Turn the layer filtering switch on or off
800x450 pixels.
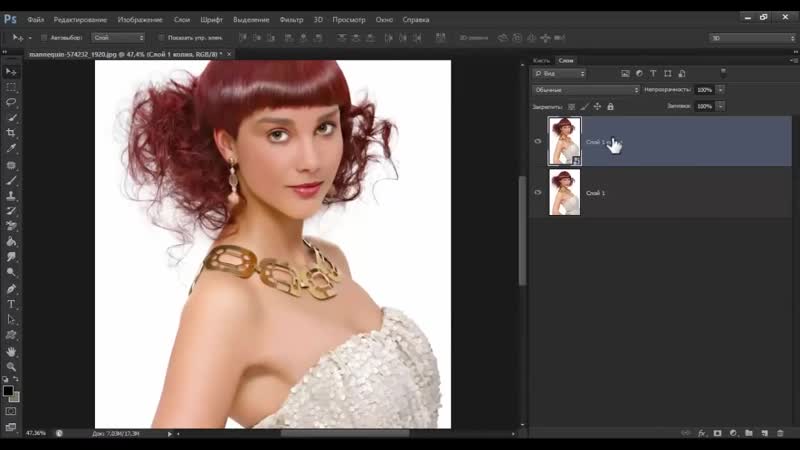point(723,73)
